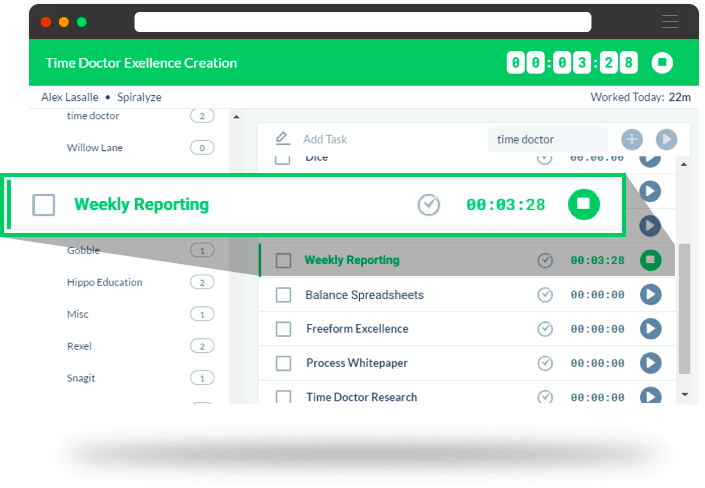Viewport: 705px width, 488px height.
Task: Click the task list scroll down arrow
Action: (684, 394)
